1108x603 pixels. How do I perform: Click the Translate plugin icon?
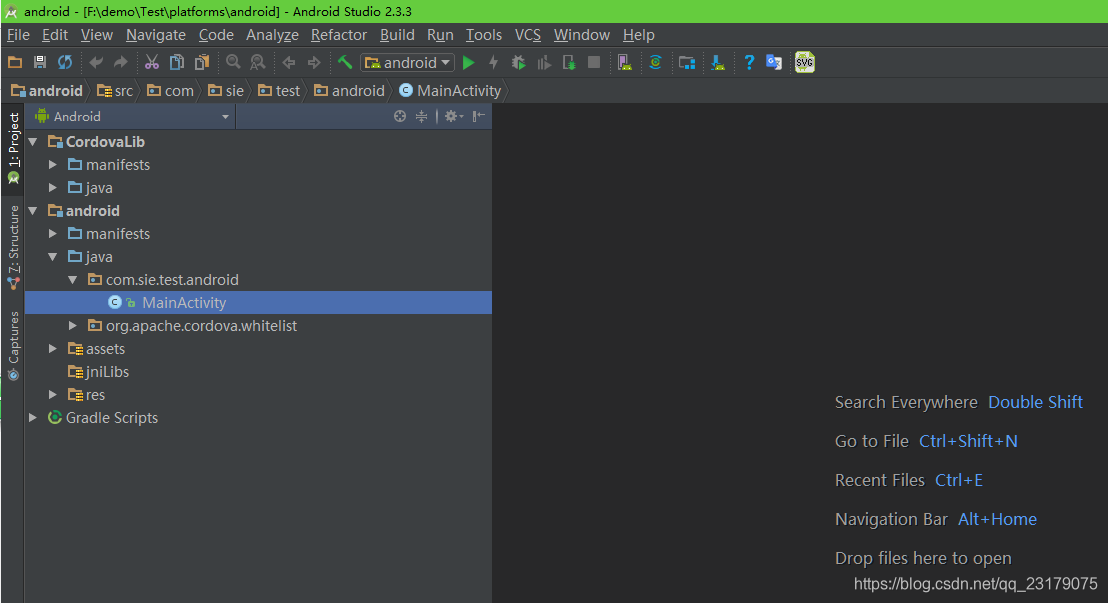(774, 63)
